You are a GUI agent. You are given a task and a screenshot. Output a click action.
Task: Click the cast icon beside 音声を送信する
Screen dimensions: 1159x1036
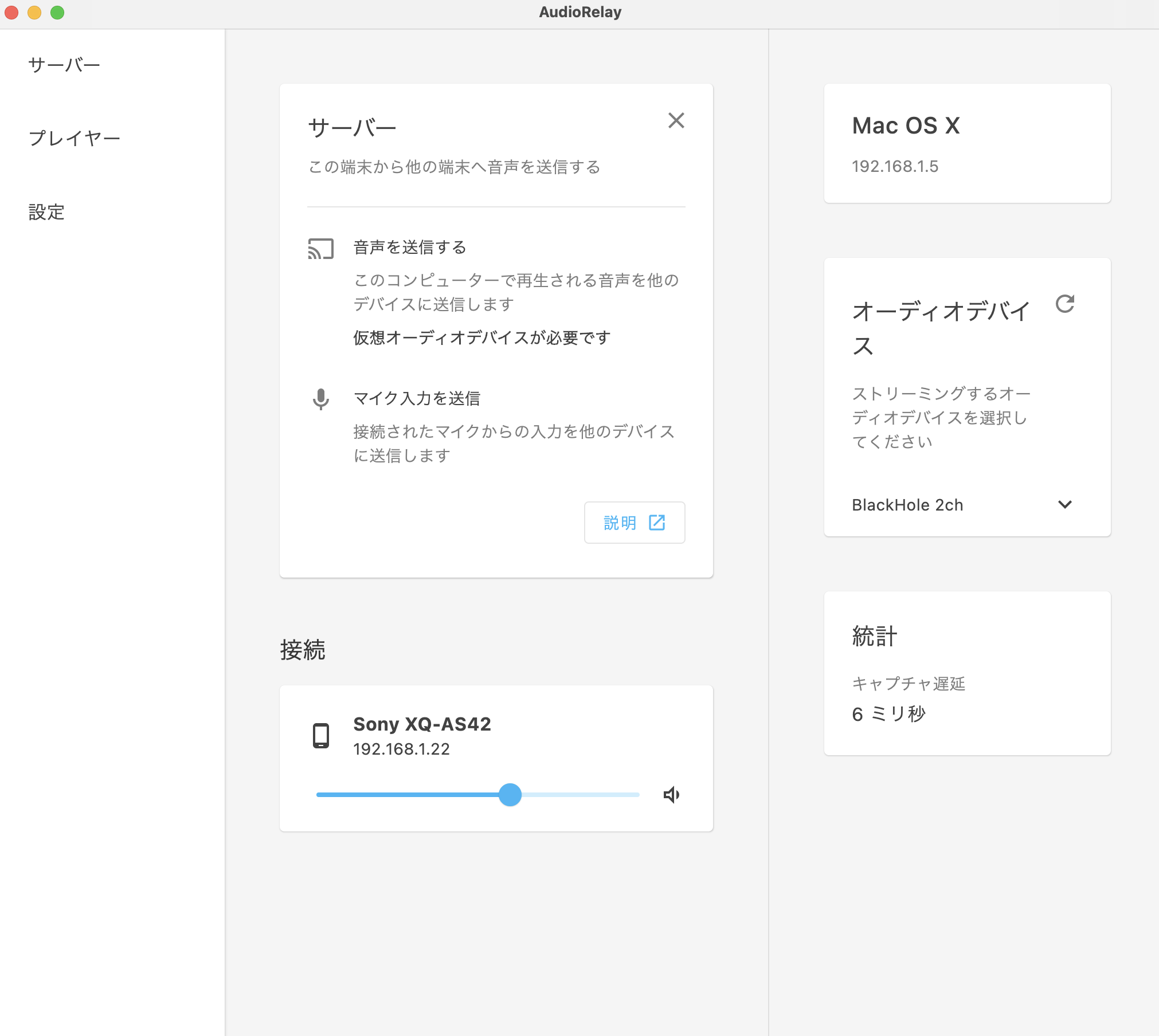(320, 249)
